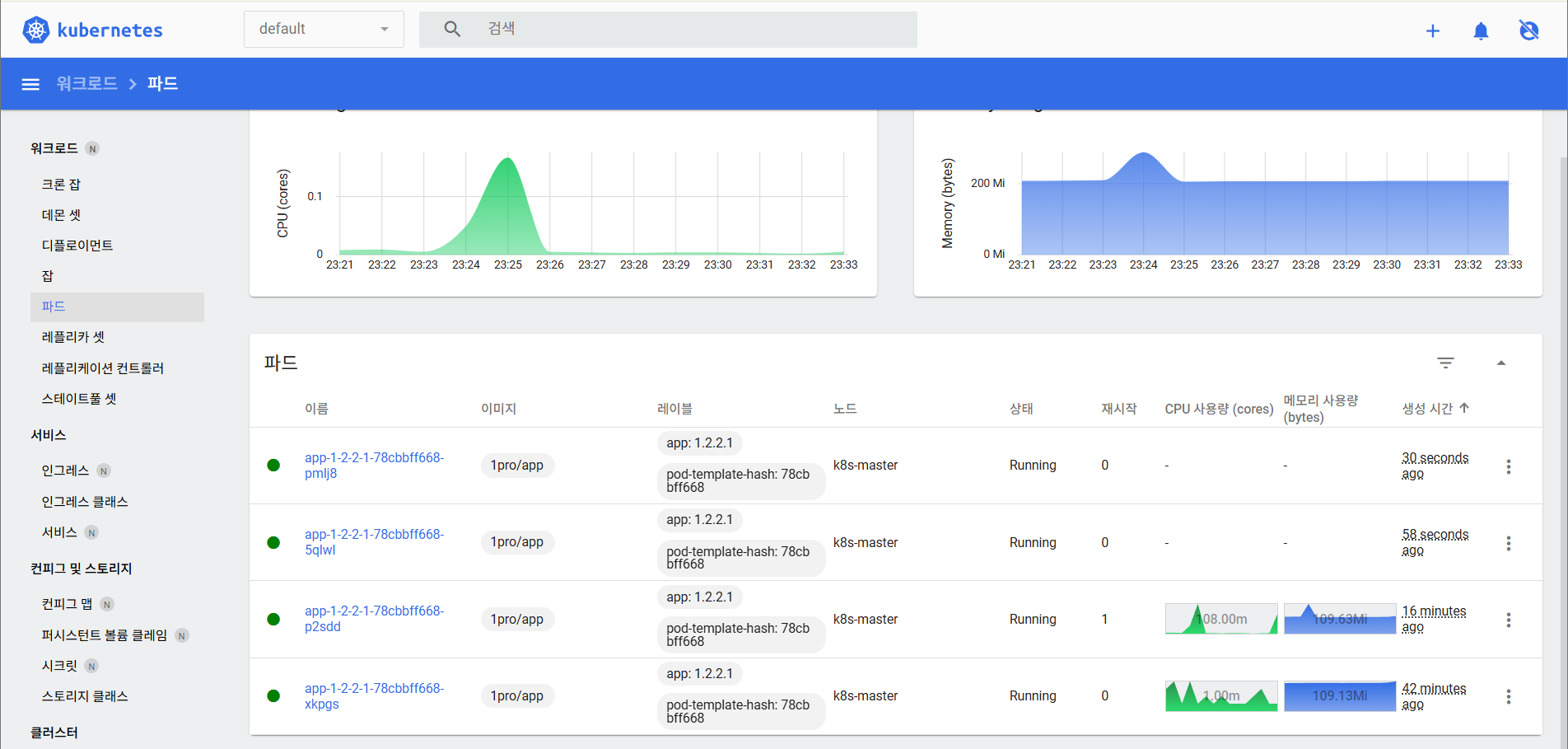Open actions menu for pmlj8 pod
The height and width of the screenshot is (749, 1568).
[x=1509, y=466]
